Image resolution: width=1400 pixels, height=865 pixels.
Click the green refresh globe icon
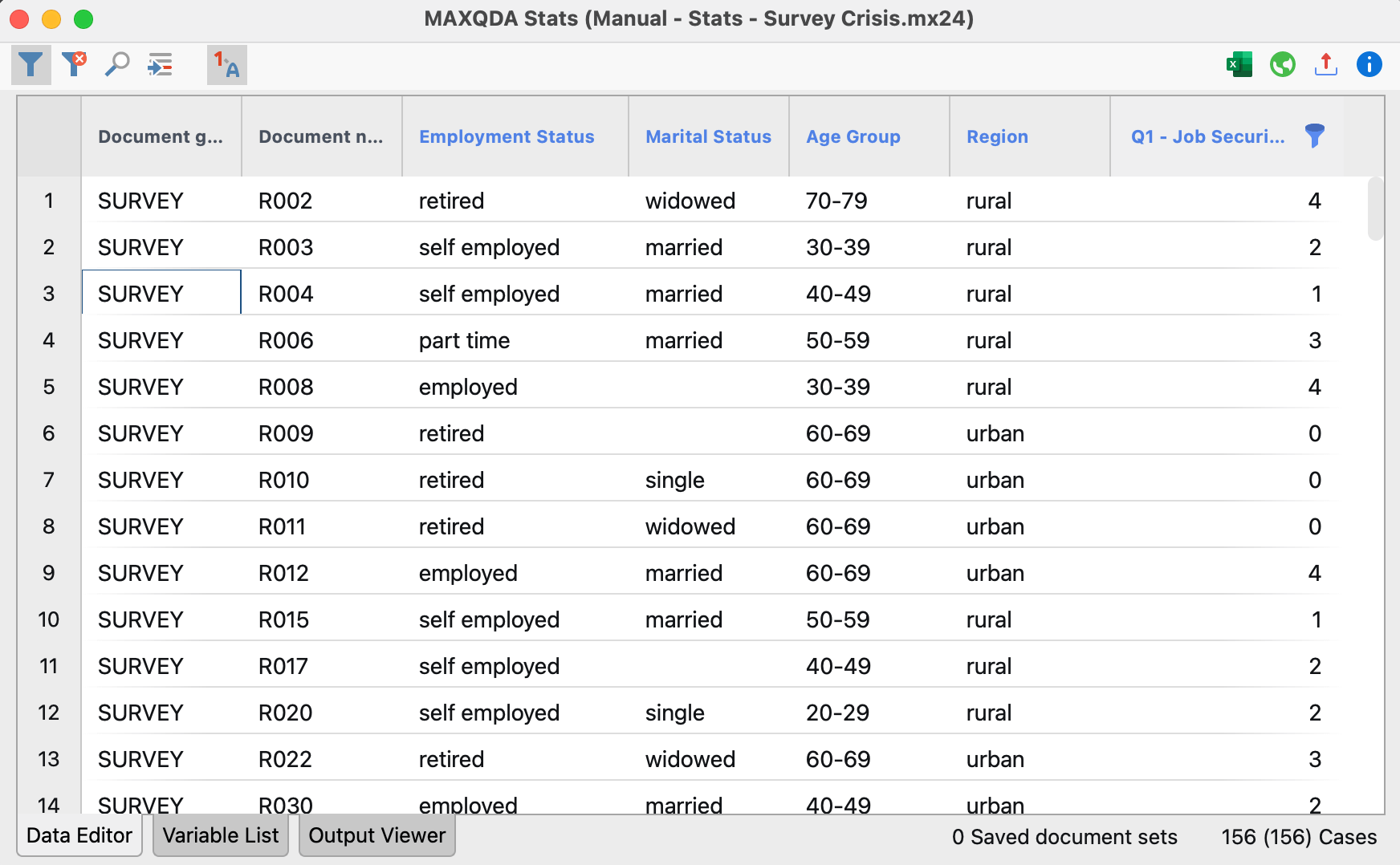(1282, 64)
